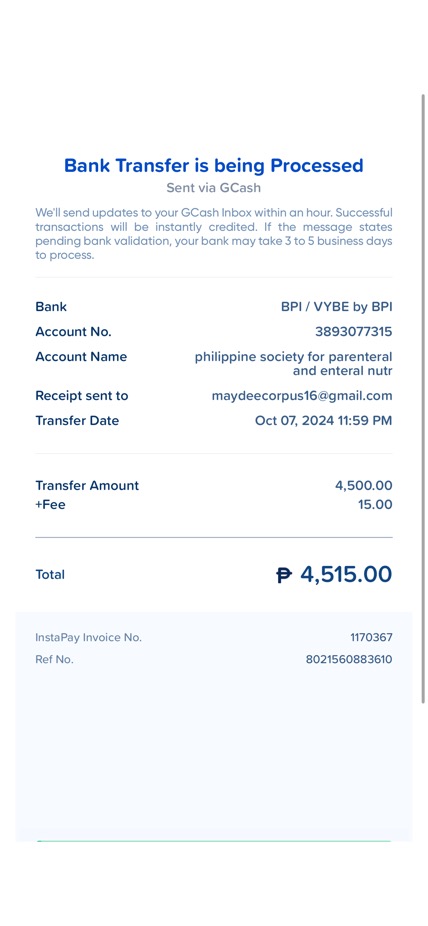Click the total amount 4,515.00

[346, 574]
